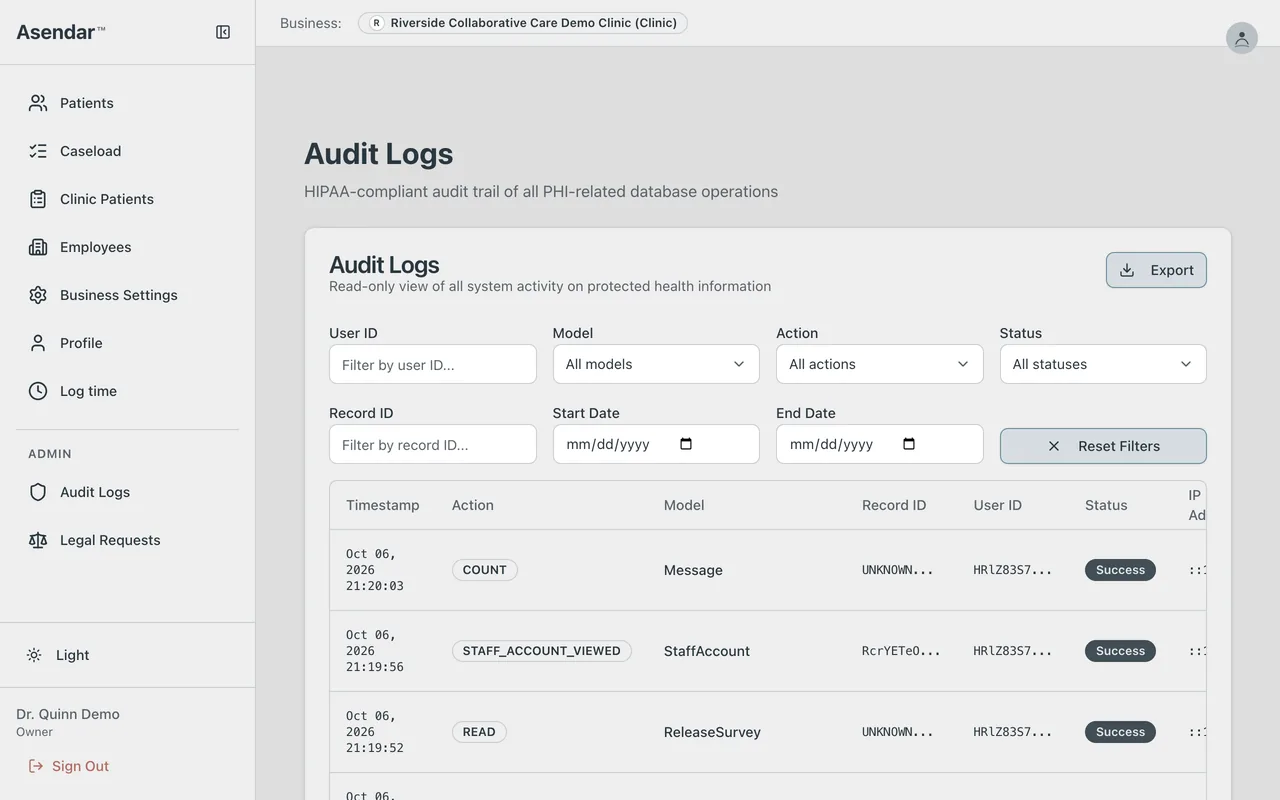The width and height of the screenshot is (1280, 800).
Task: Toggle the Light theme switch
Action: (127, 655)
